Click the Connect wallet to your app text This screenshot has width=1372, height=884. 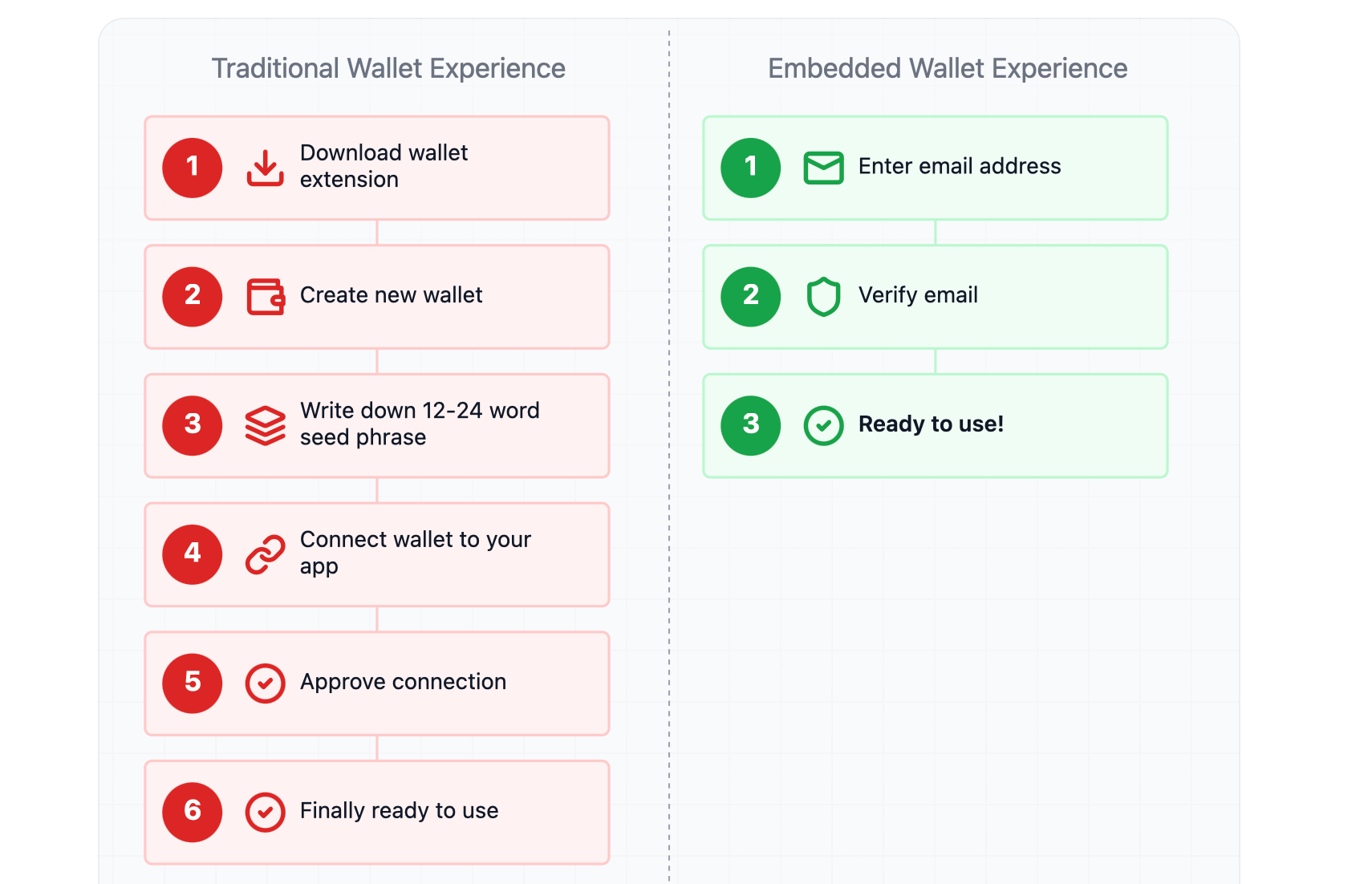[x=415, y=553]
